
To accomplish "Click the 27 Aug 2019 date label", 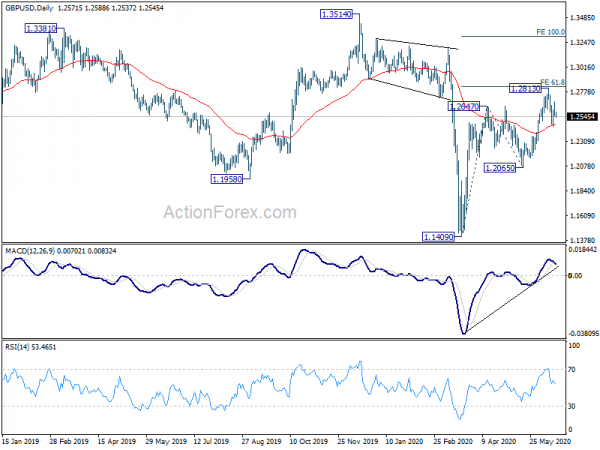I will point(261,441).
